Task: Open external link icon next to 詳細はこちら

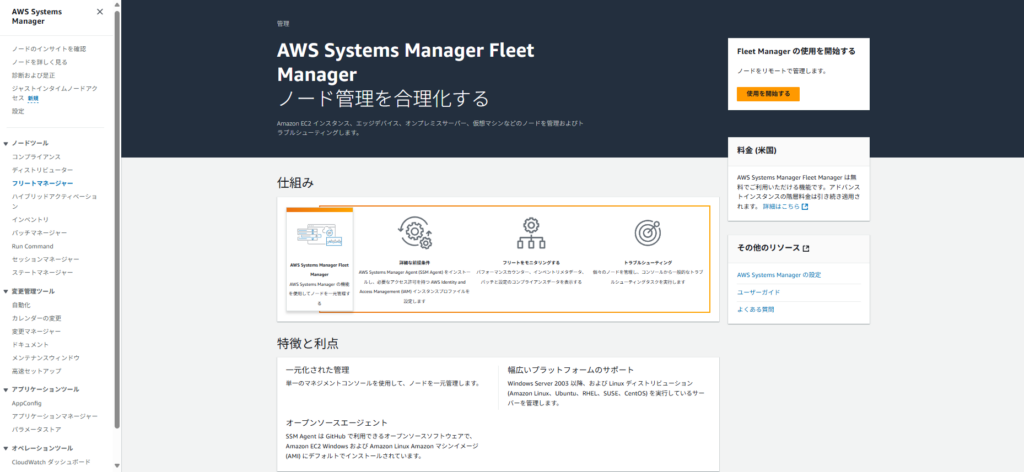Action: click(805, 207)
